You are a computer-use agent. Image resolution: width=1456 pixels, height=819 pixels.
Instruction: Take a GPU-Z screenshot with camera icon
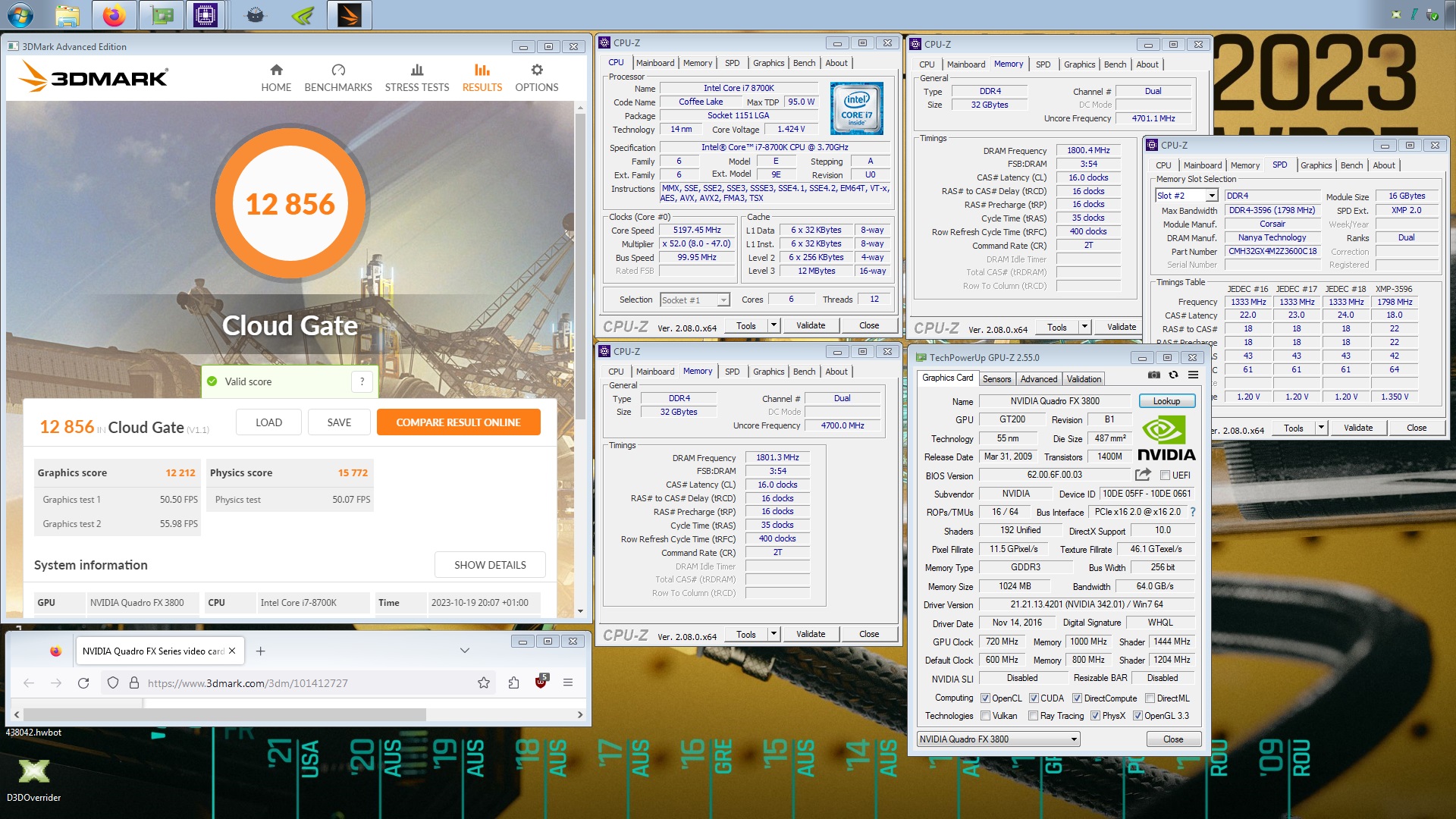[x=1153, y=375]
